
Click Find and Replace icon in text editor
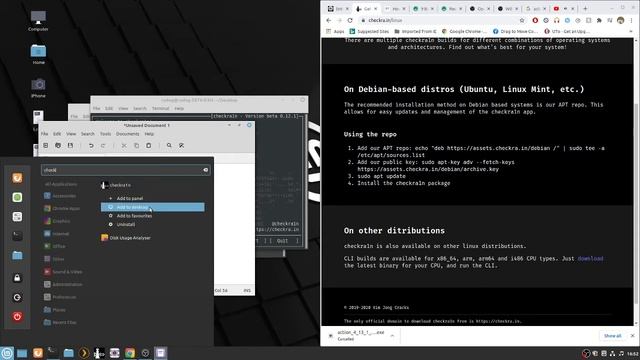[181, 145]
